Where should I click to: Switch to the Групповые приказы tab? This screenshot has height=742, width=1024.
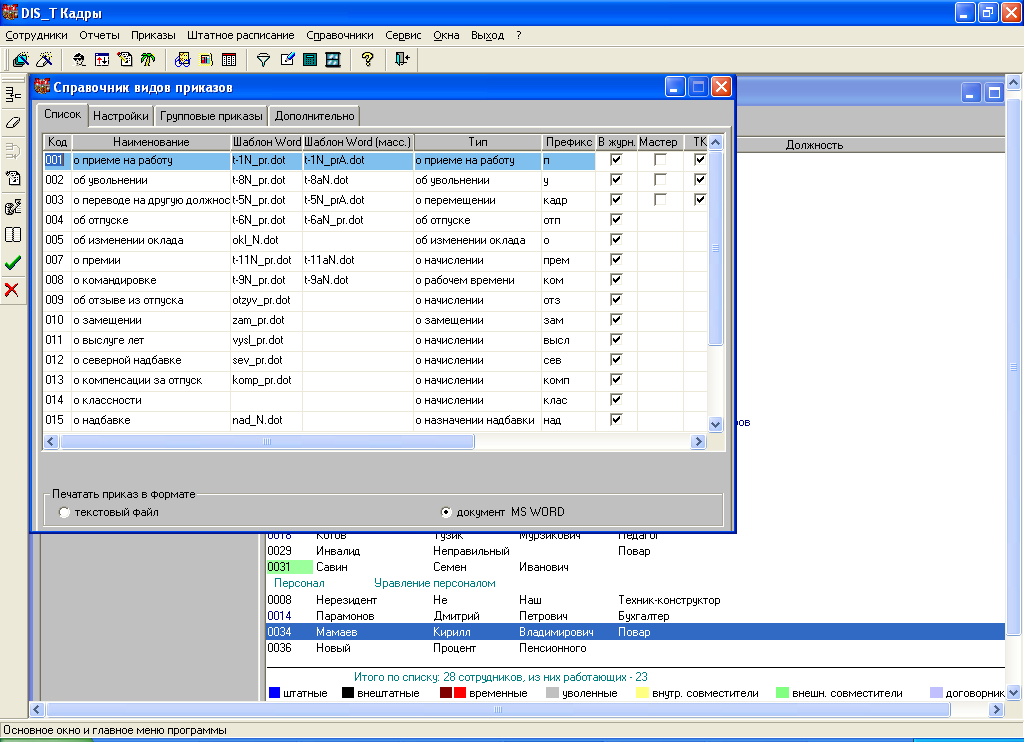[x=211, y=116]
